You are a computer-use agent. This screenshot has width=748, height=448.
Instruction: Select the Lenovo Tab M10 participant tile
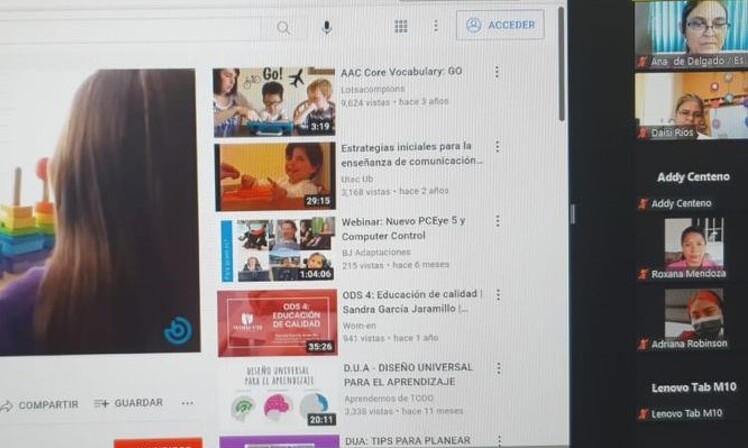tap(694, 387)
